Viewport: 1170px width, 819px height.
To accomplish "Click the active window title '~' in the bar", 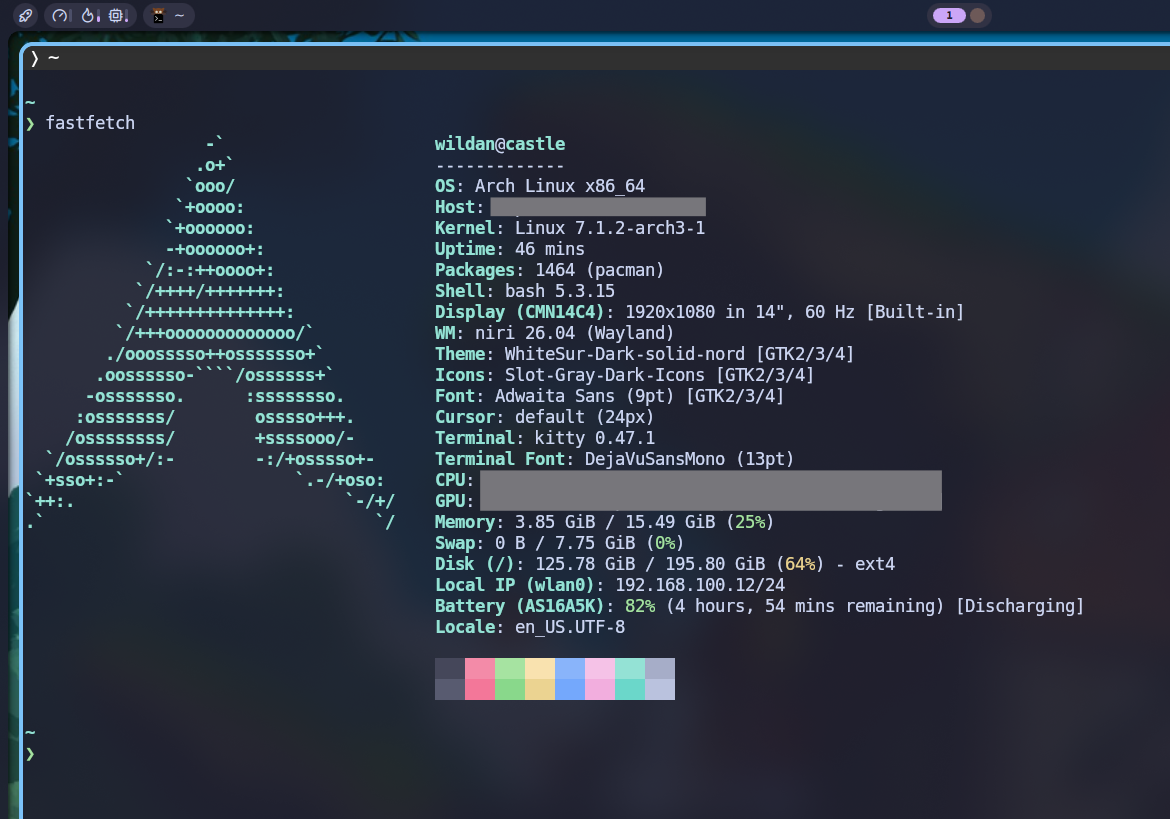I will coord(179,15).
